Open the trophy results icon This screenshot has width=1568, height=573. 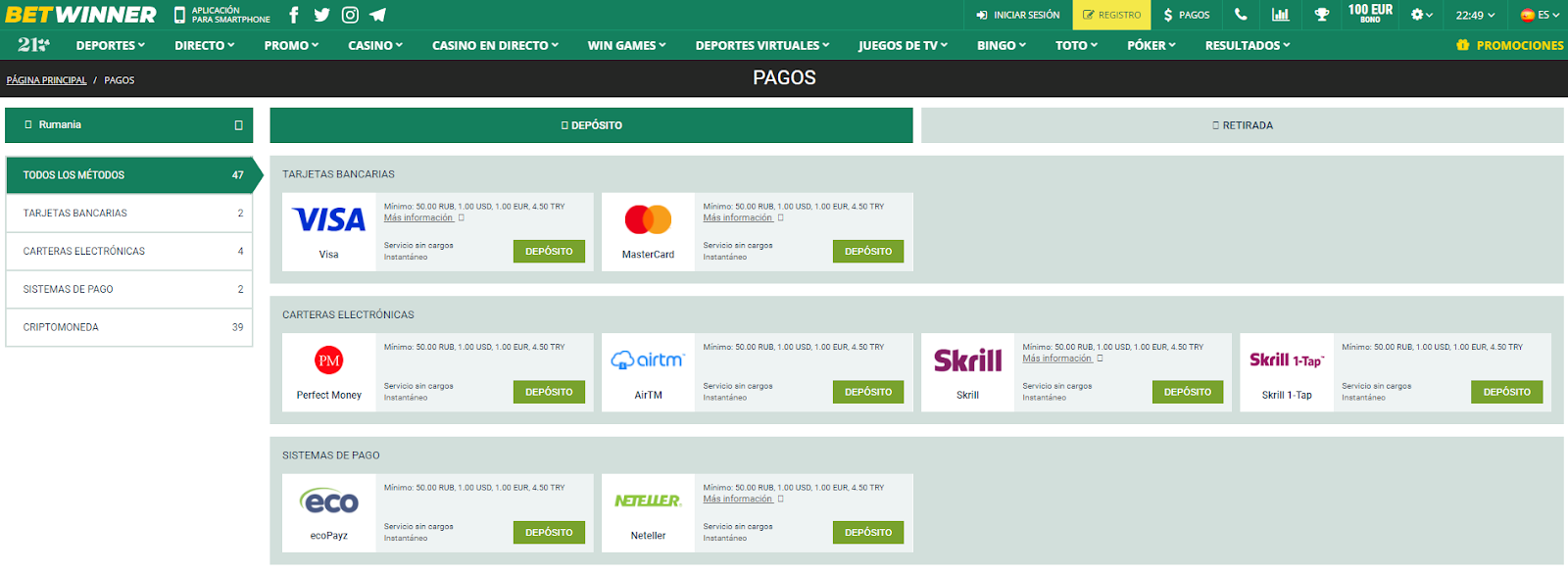(1322, 15)
